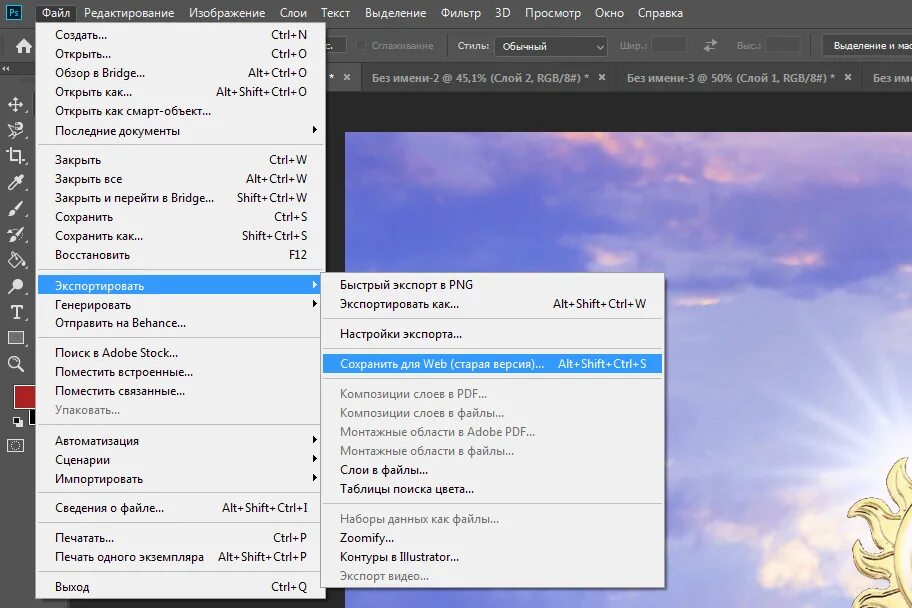Choose Закрыть все item
Viewport: 912px width, 608px height.
[x=181, y=179]
